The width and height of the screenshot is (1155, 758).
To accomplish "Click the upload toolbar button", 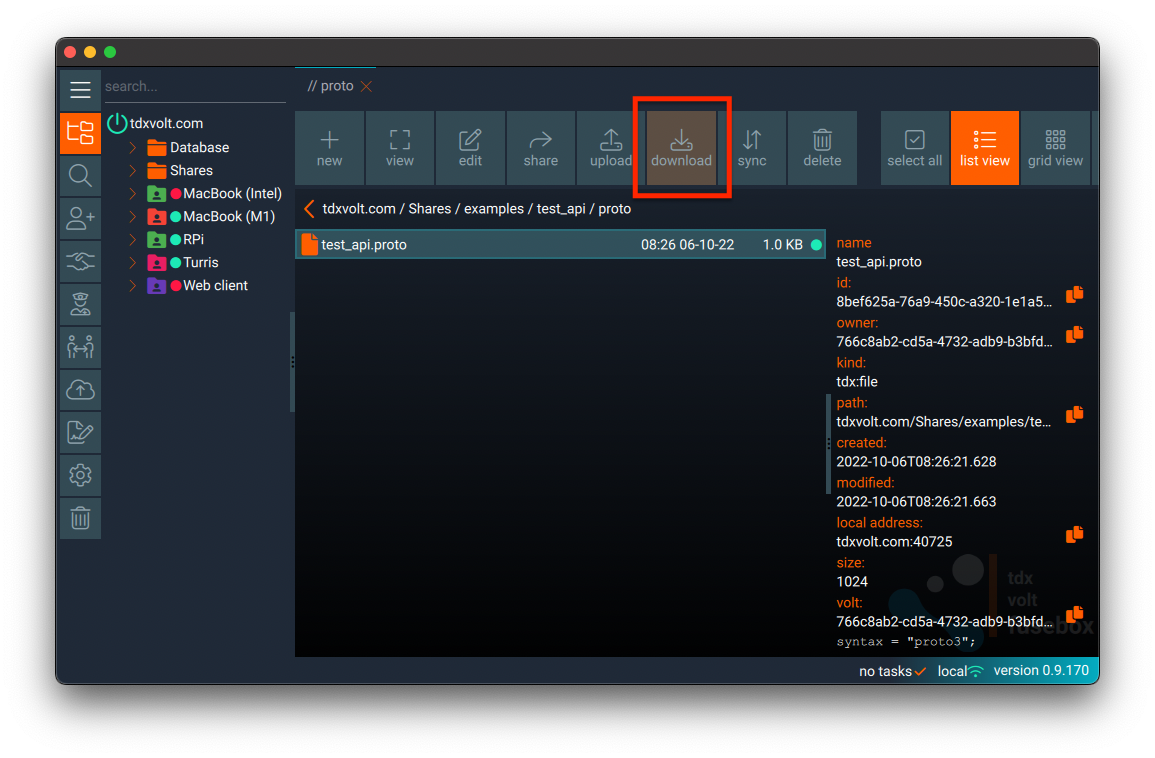I will coord(611,148).
